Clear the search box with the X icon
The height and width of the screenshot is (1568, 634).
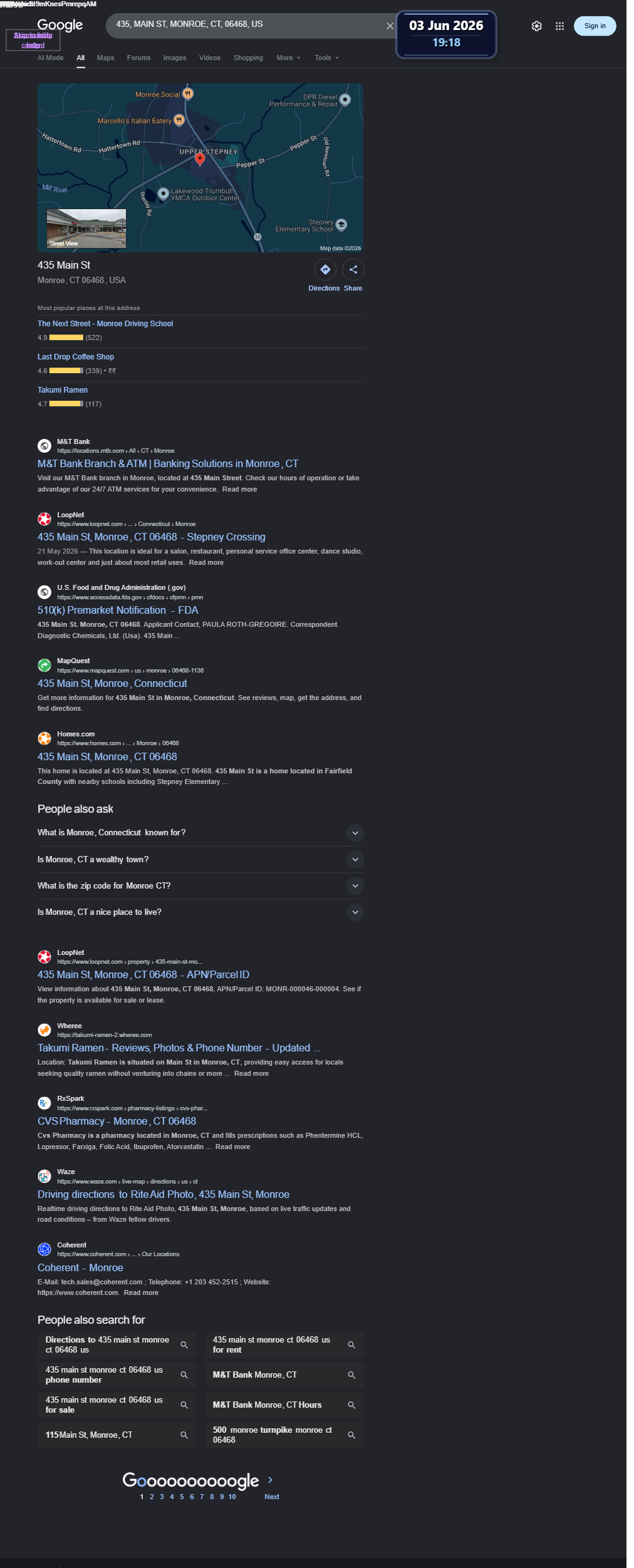390,26
